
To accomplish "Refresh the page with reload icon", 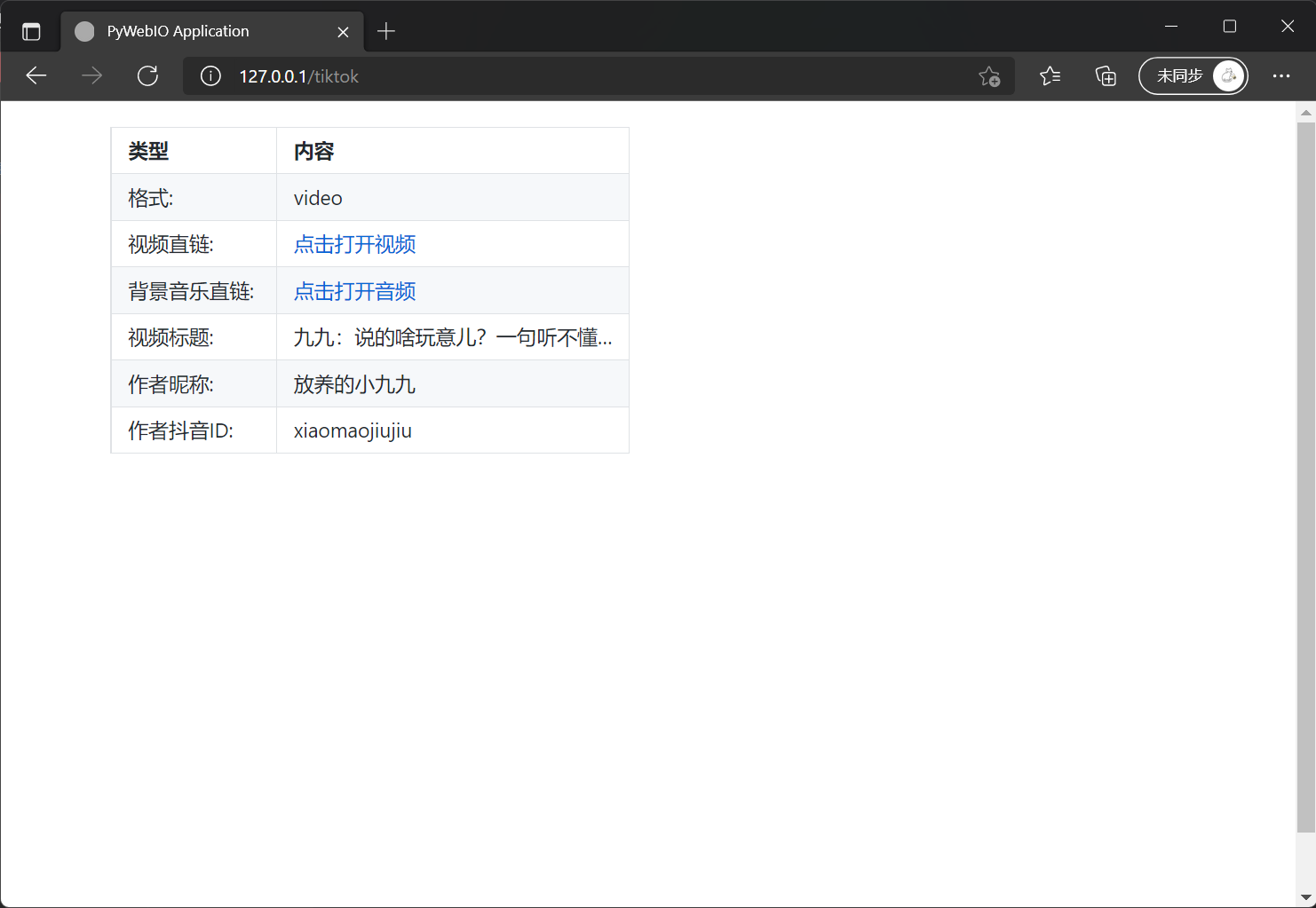I will 147,76.
